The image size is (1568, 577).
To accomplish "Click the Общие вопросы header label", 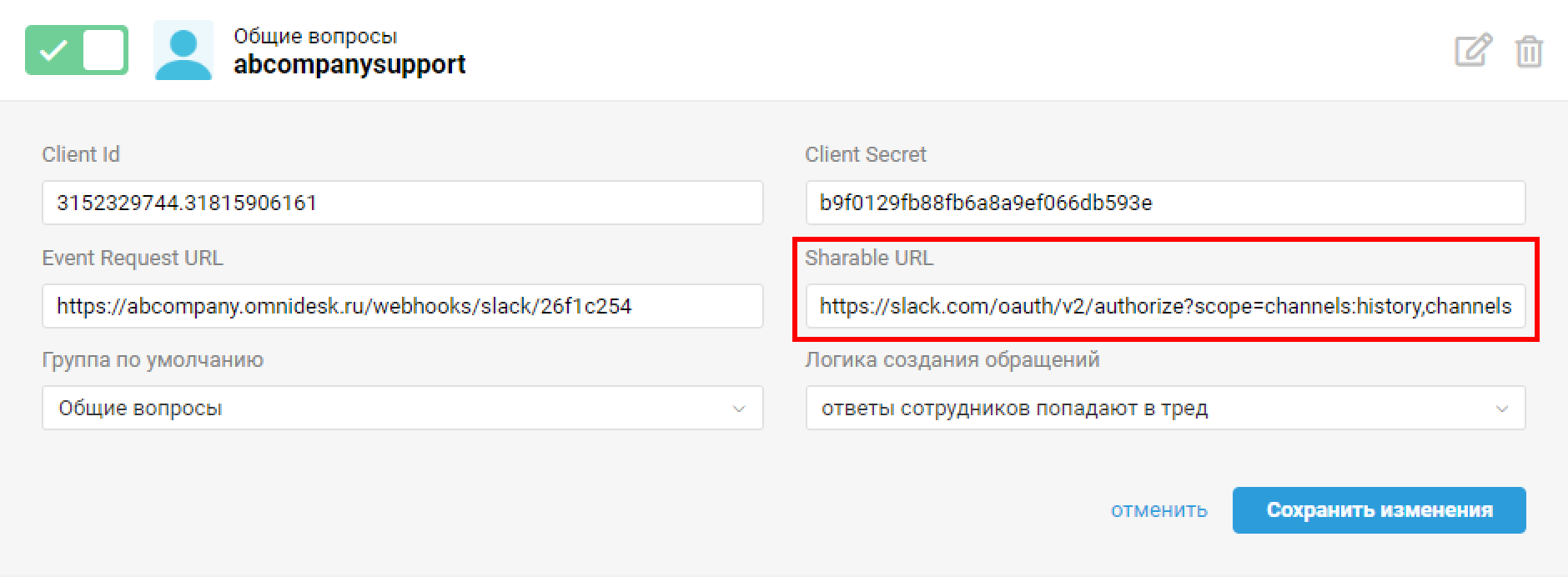I will (315, 37).
